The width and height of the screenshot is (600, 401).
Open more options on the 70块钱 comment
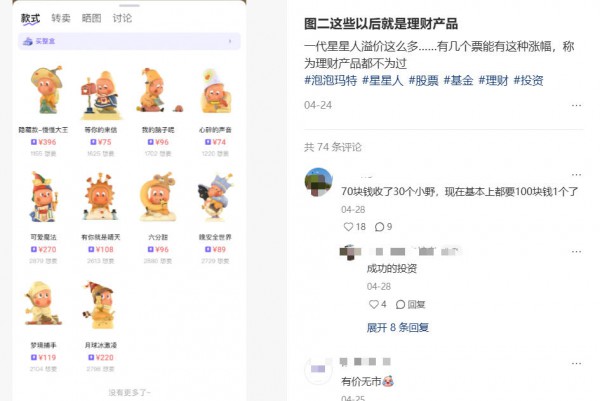576,174
